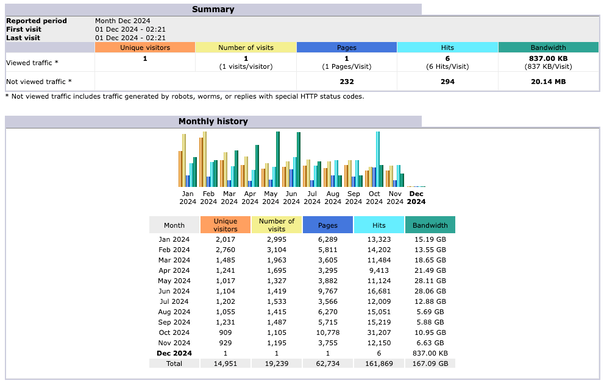Click the tall cyan Oct hits bar
This screenshot has height=383, width=604.
click(378, 159)
